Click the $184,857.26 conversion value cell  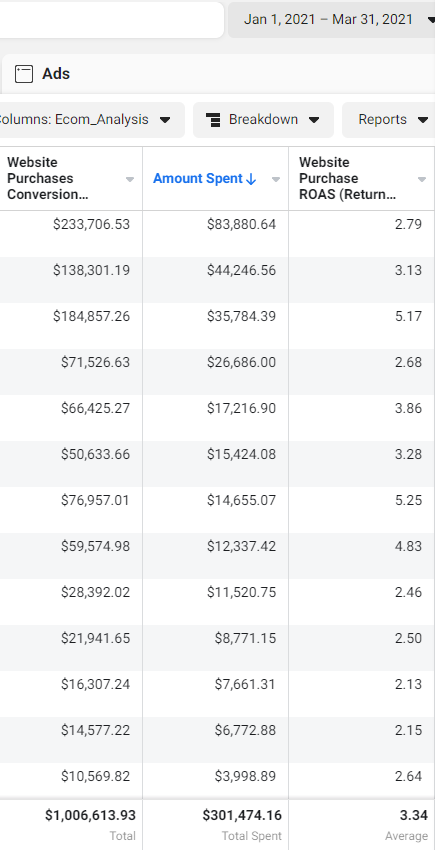point(91,317)
